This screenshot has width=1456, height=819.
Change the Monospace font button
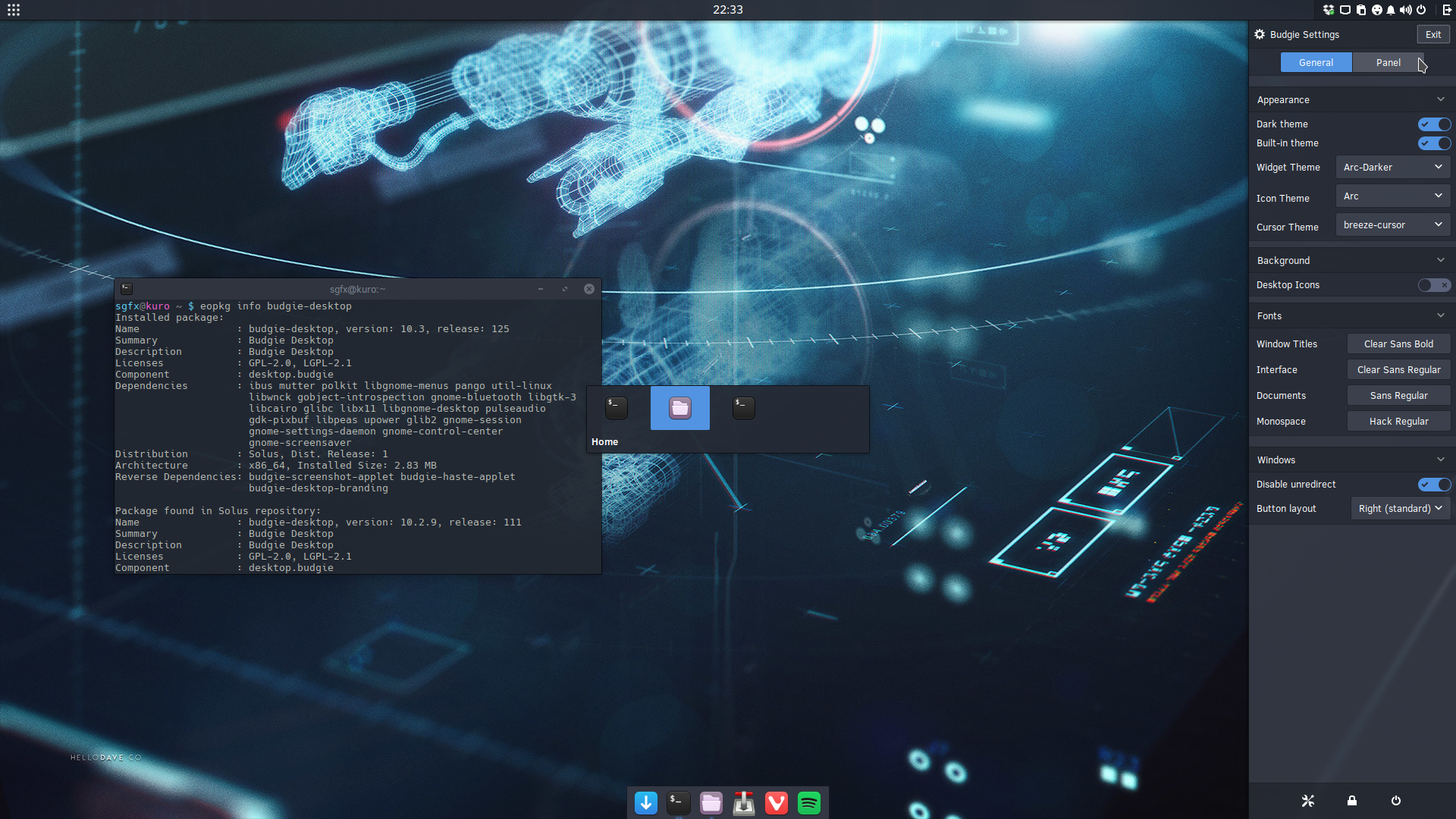(1398, 422)
